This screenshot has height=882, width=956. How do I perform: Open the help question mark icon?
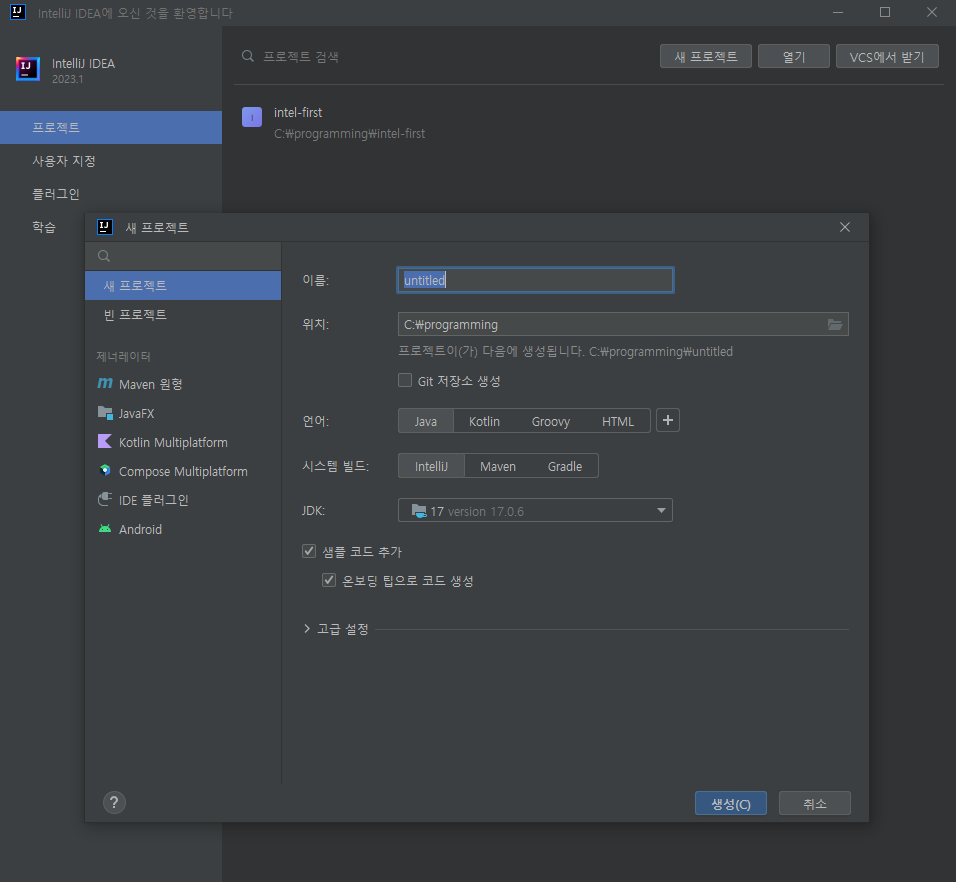click(114, 803)
